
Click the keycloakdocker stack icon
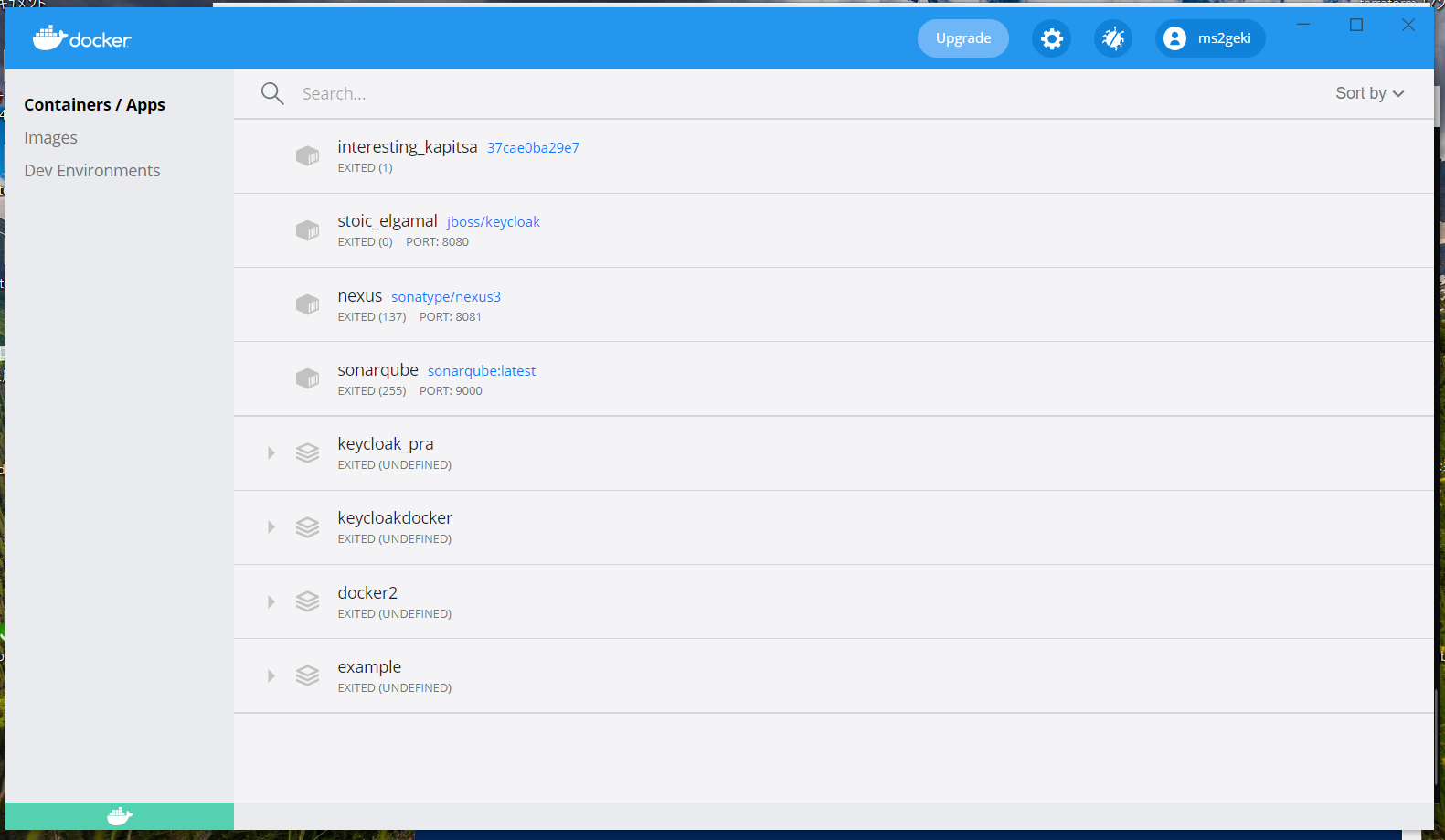(307, 527)
